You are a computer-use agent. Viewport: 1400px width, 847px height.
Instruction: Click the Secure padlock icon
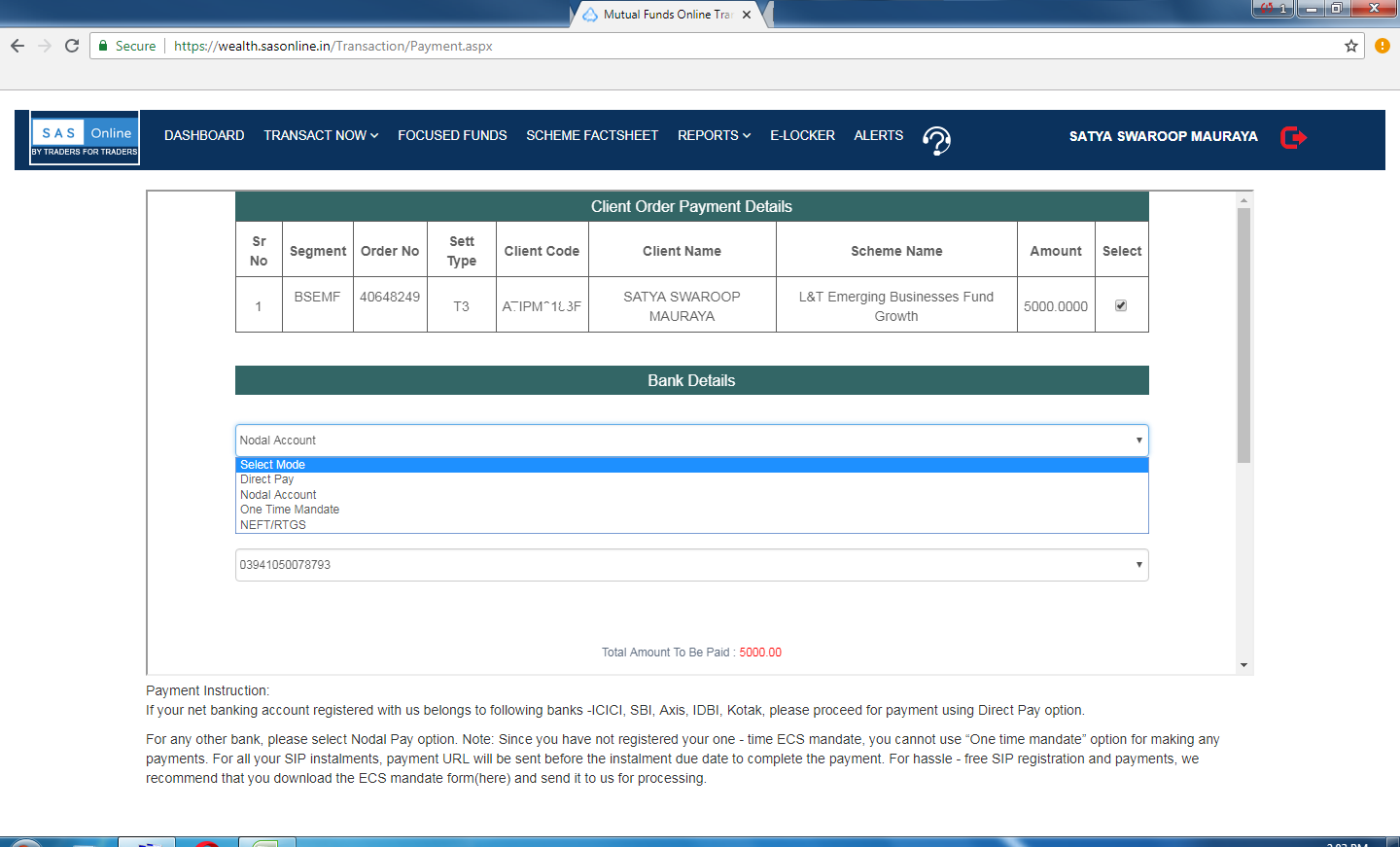click(x=103, y=46)
